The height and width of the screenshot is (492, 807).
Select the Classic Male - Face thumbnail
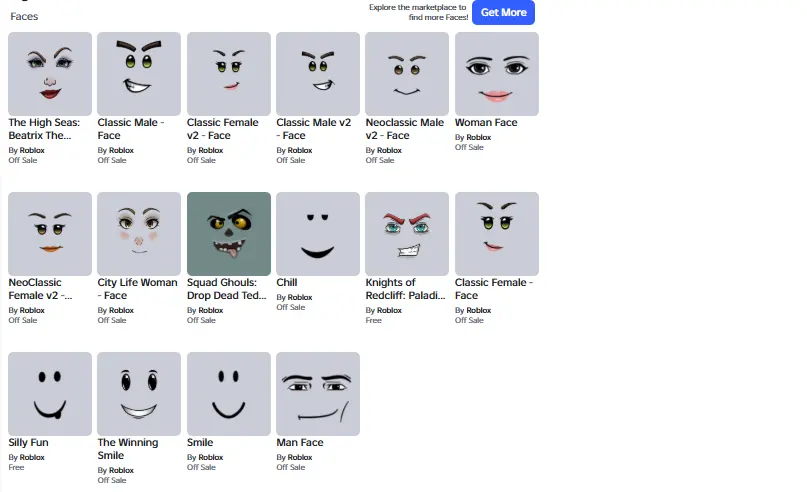click(139, 74)
